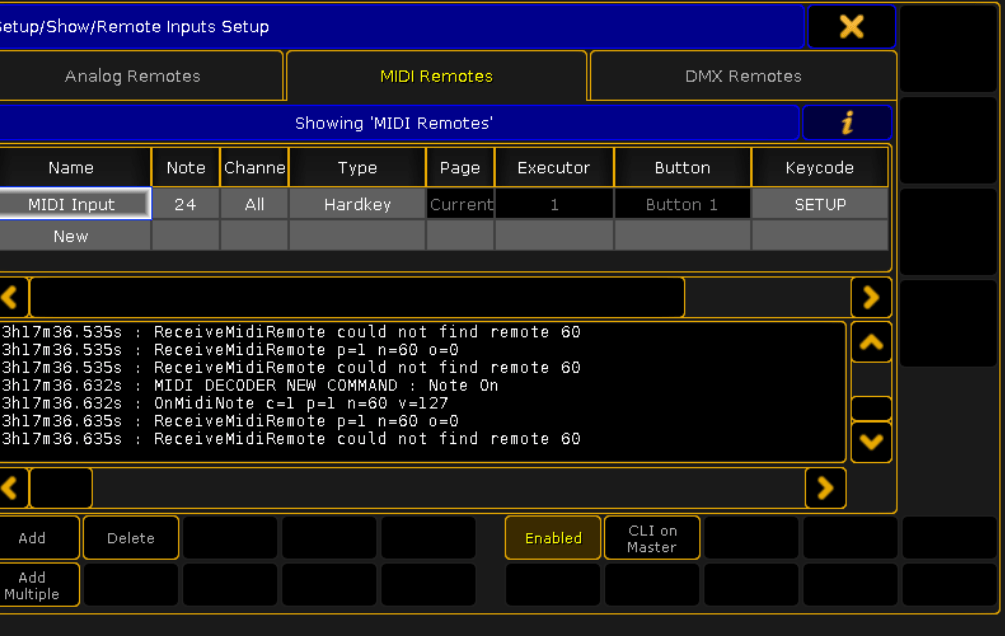Click the right arrow of the upper scrollbar

(870, 297)
